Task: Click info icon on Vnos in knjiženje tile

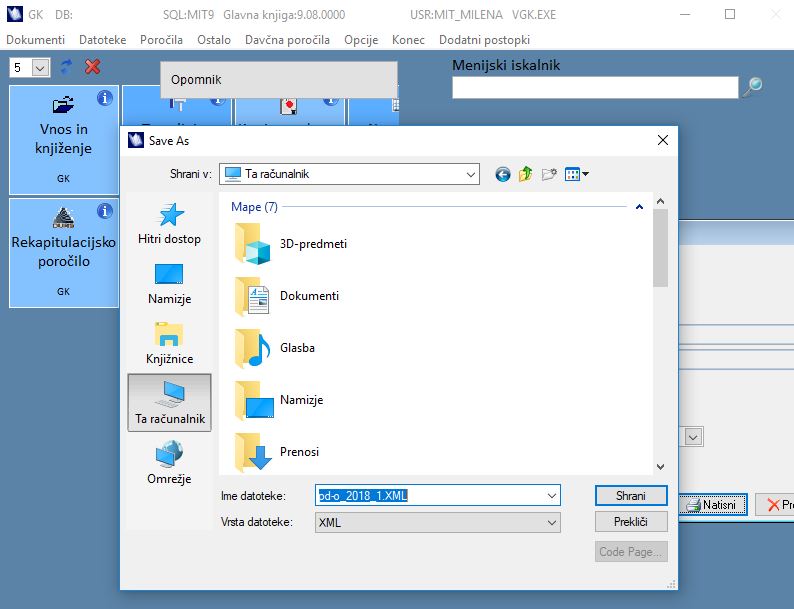Action: coord(105,98)
